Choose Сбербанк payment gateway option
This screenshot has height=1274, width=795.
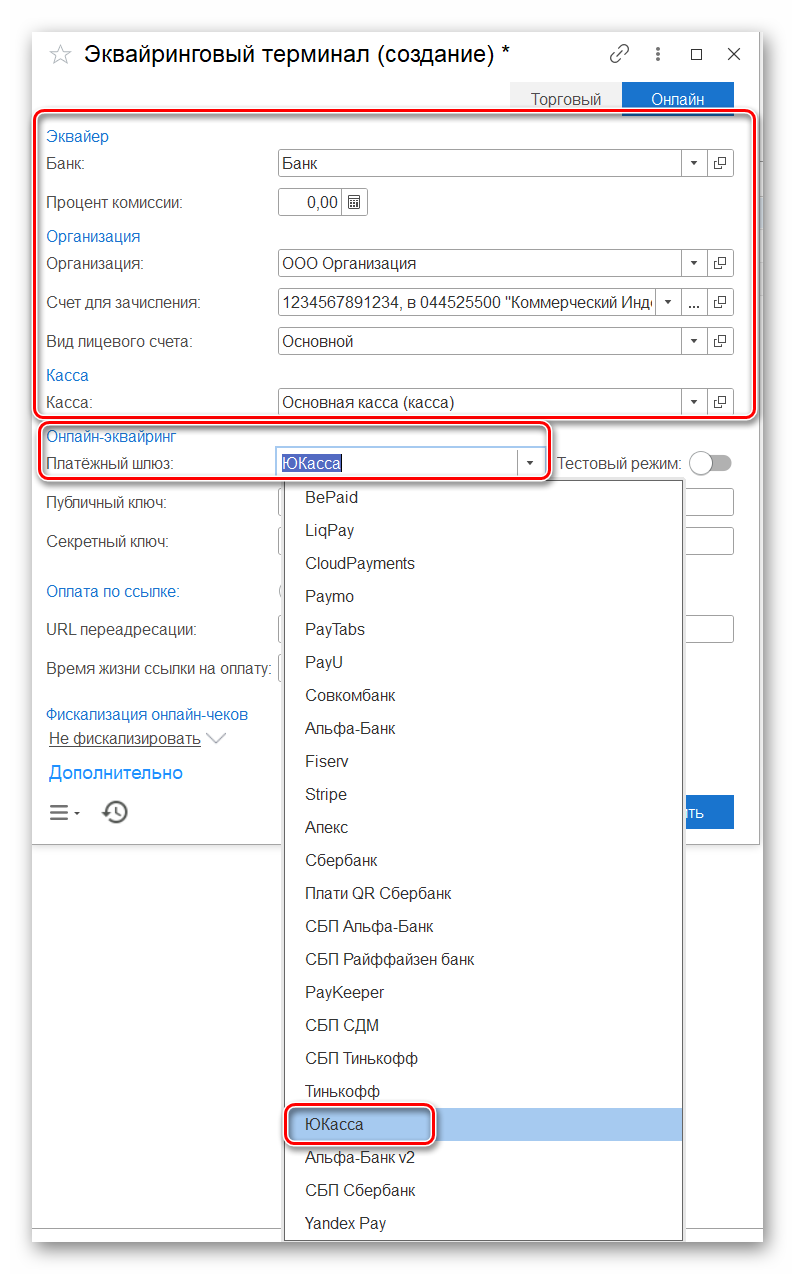[341, 860]
